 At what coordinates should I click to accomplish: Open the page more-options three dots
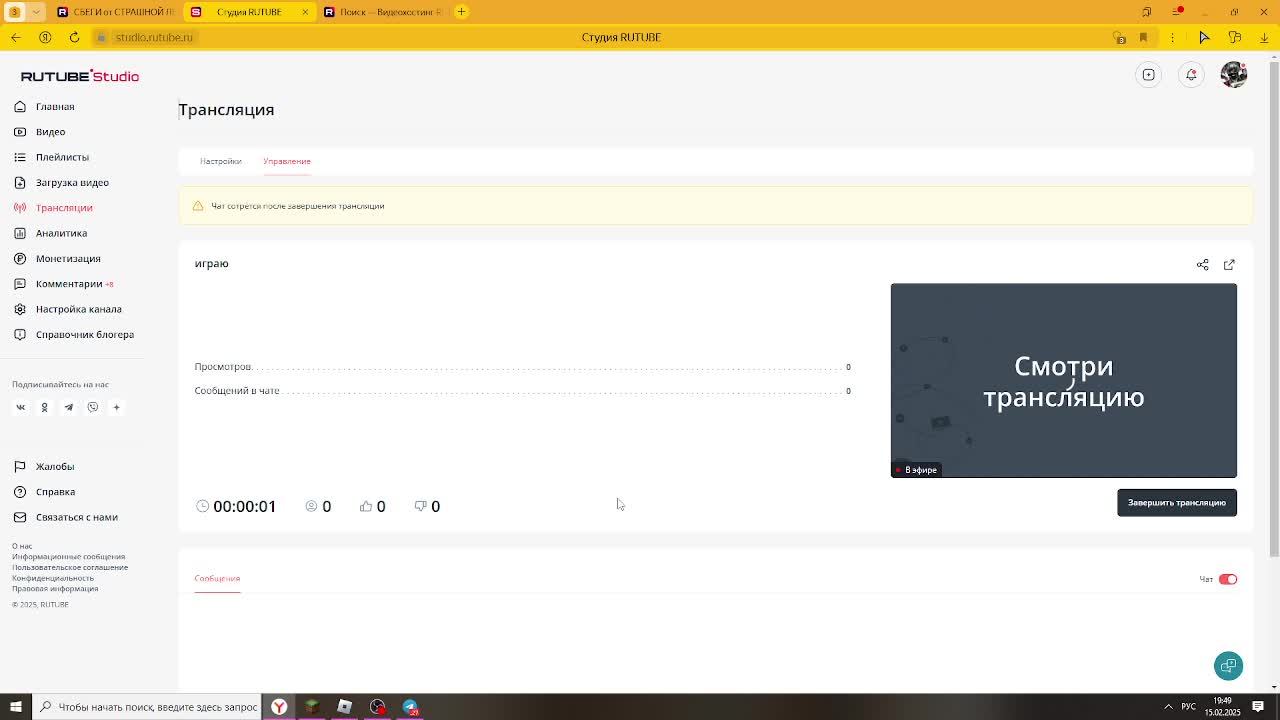(x=1172, y=37)
